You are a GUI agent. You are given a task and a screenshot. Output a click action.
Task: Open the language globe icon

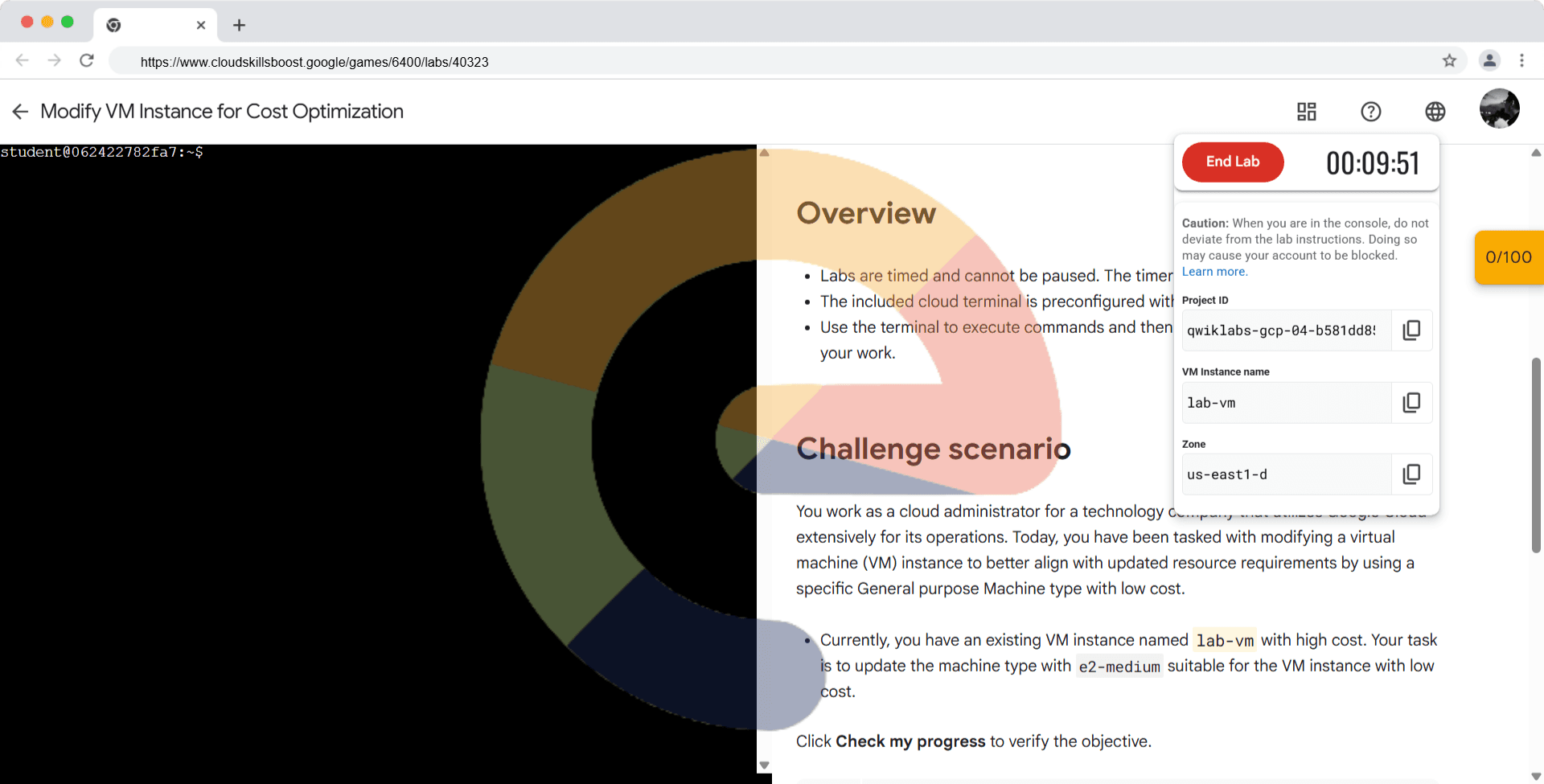pyautogui.click(x=1435, y=112)
